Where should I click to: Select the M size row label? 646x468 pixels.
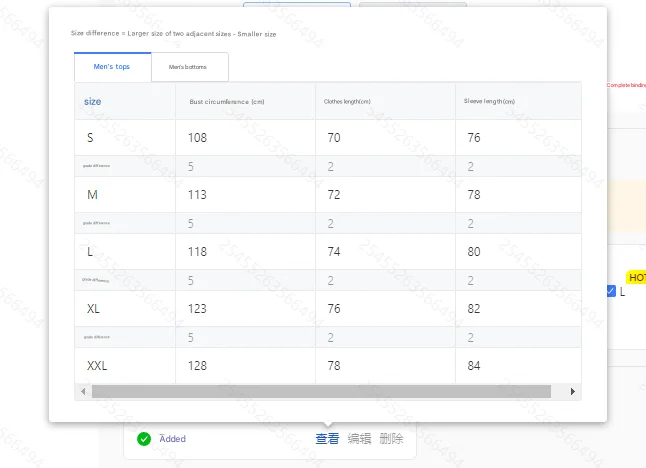coord(92,194)
